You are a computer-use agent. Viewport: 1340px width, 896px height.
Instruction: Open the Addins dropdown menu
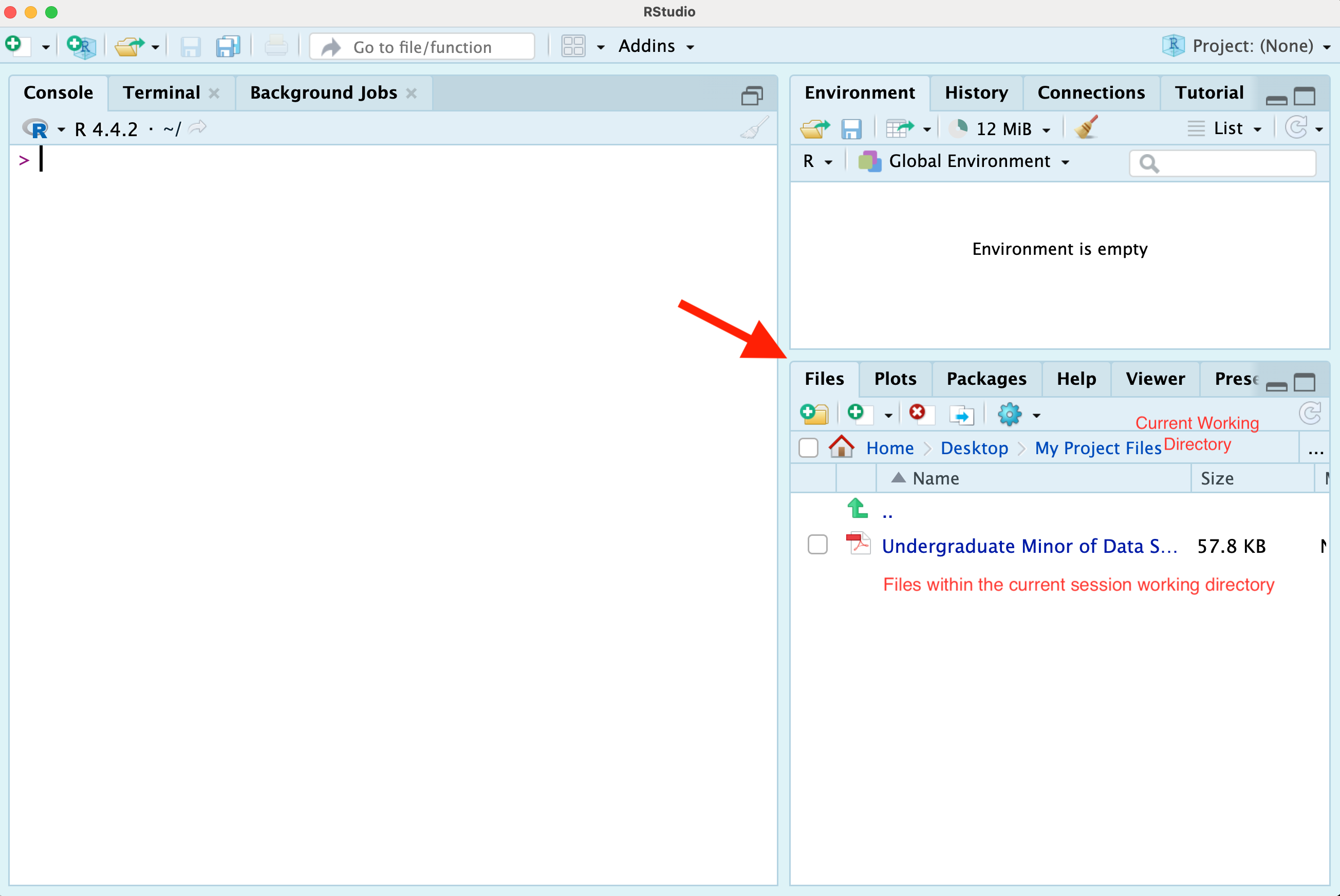point(657,46)
